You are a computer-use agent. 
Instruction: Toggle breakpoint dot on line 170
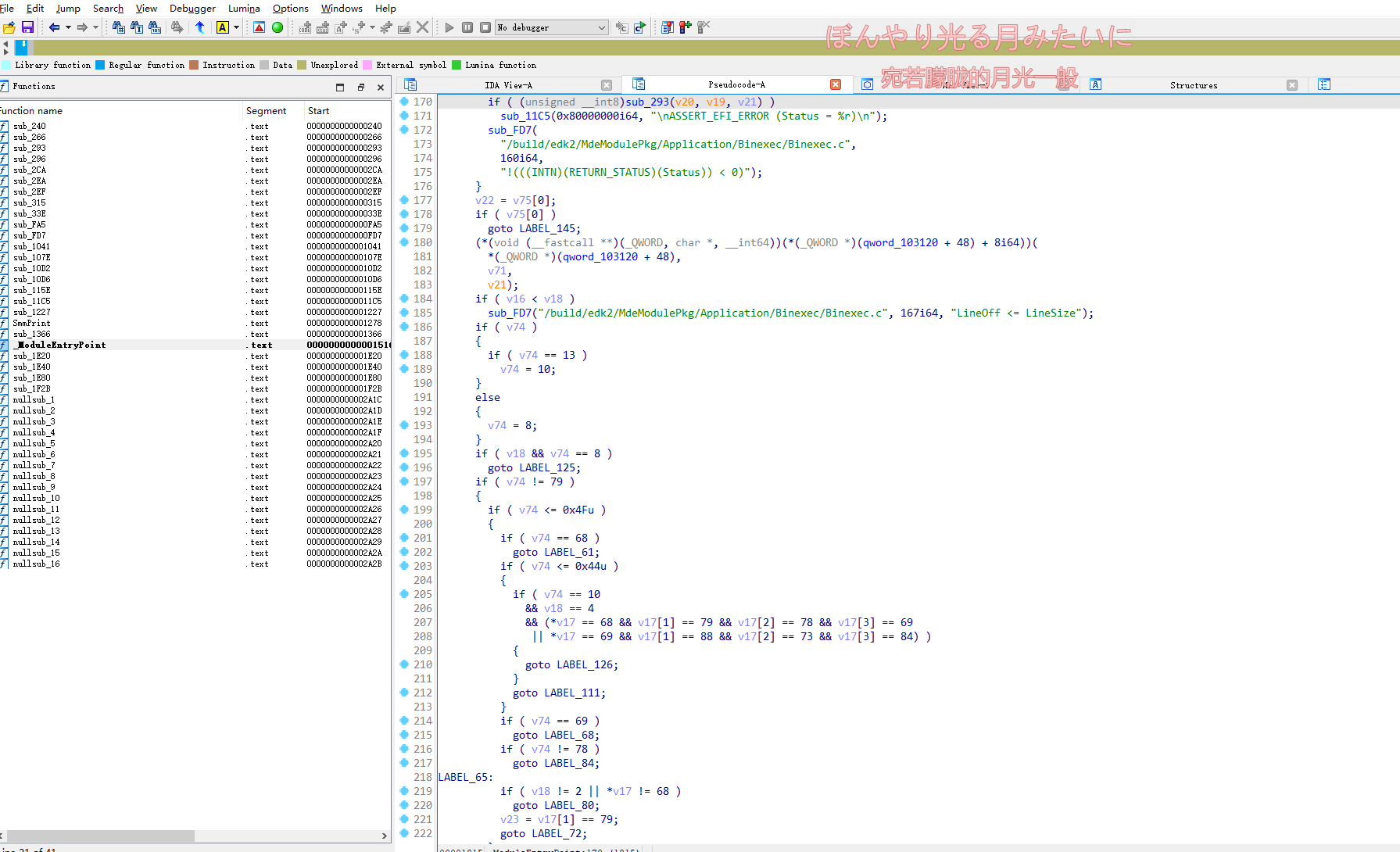coord(404,102)
